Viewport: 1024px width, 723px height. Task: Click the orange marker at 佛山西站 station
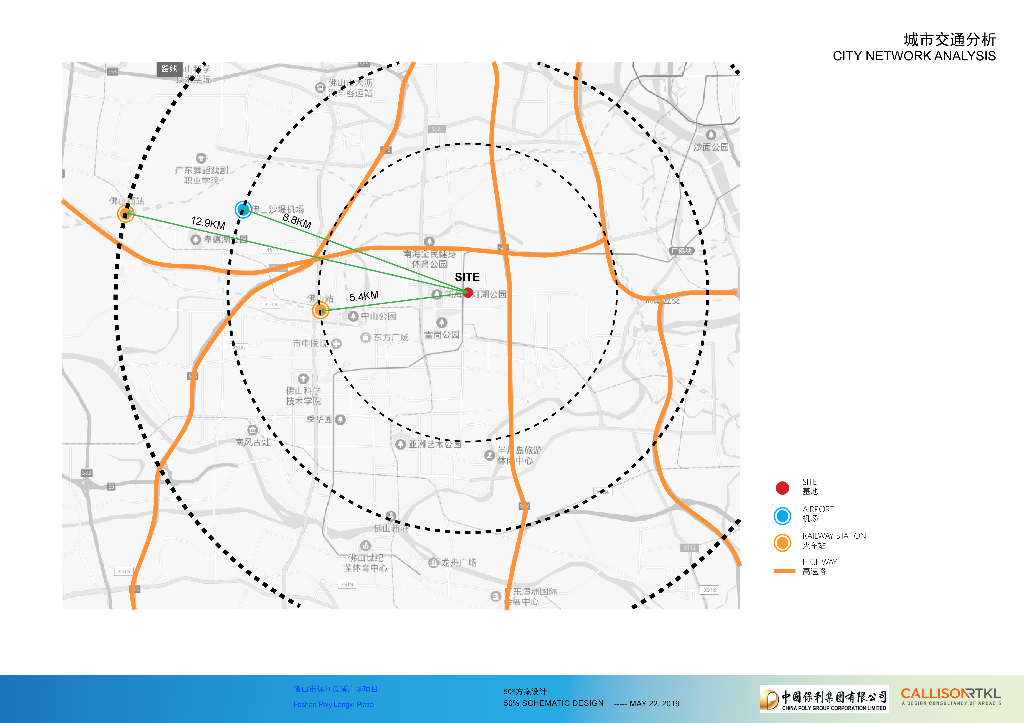[125, 214]
